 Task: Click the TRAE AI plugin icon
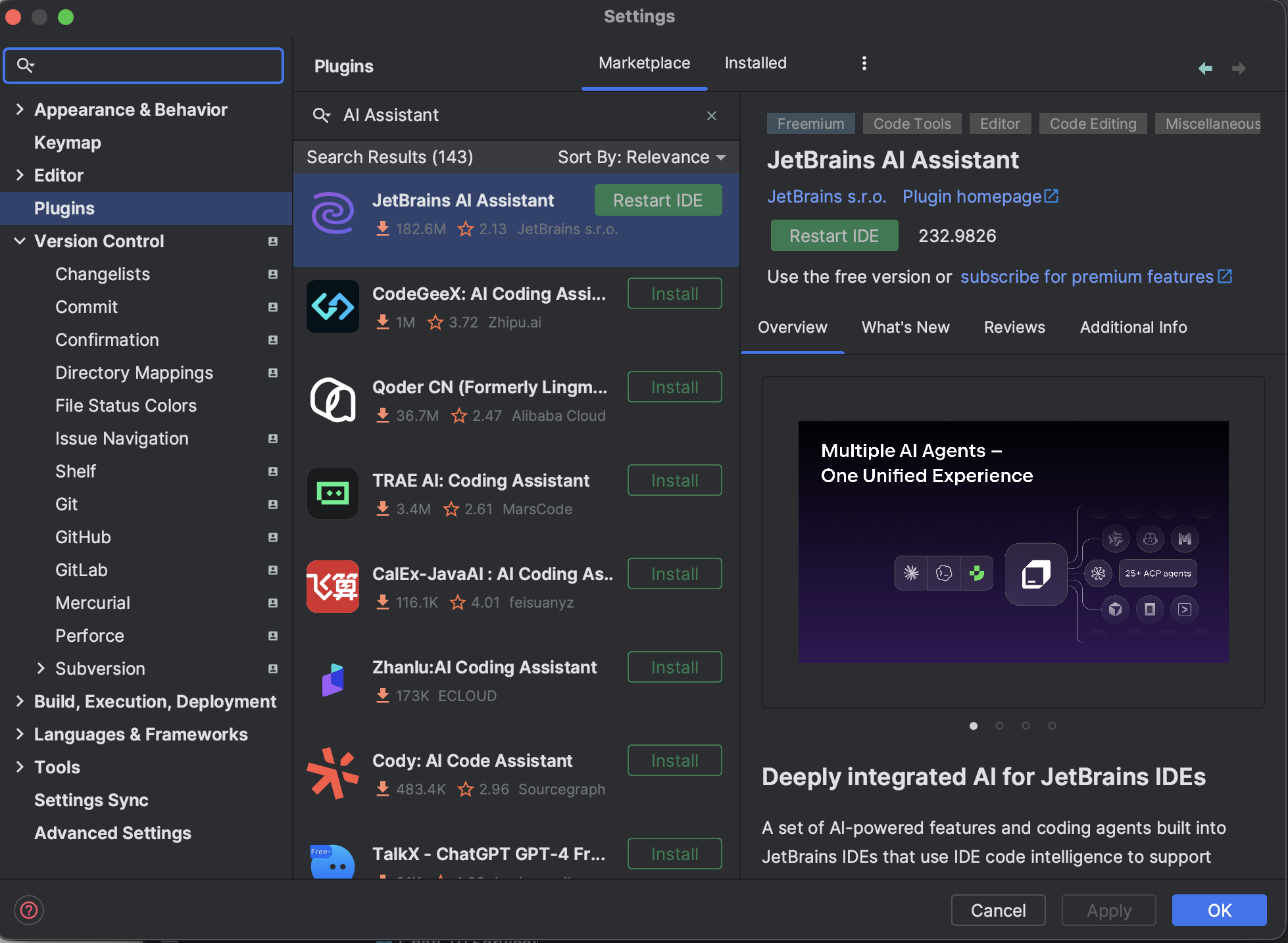click(333, 493)
